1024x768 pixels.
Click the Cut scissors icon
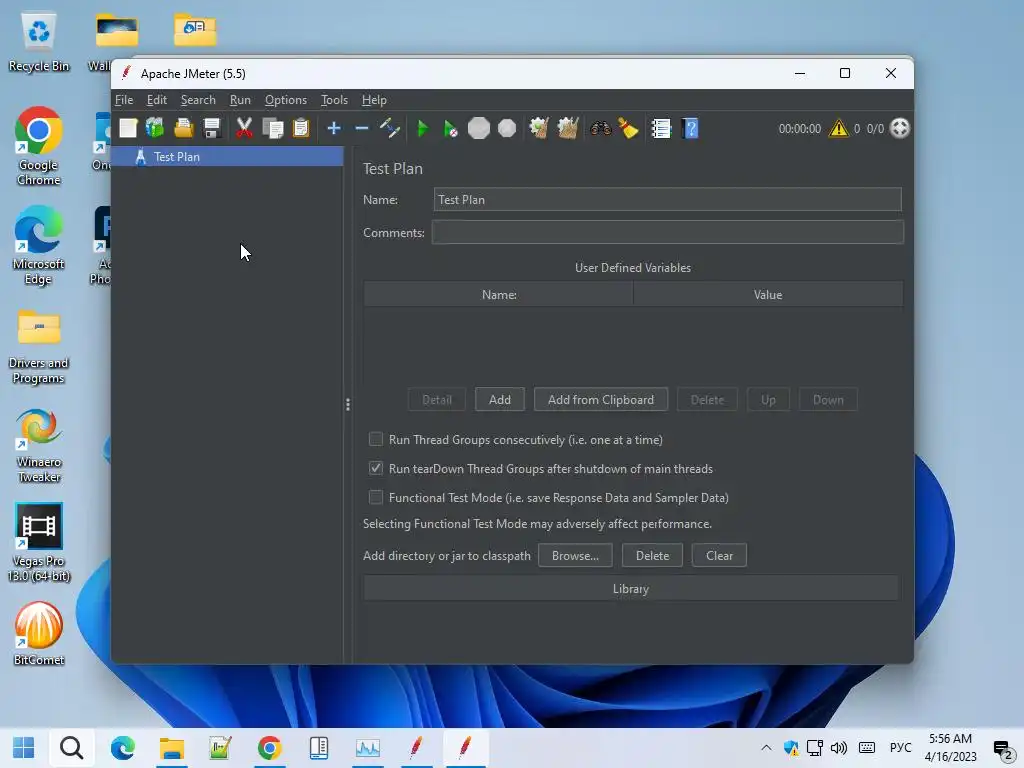244,128
